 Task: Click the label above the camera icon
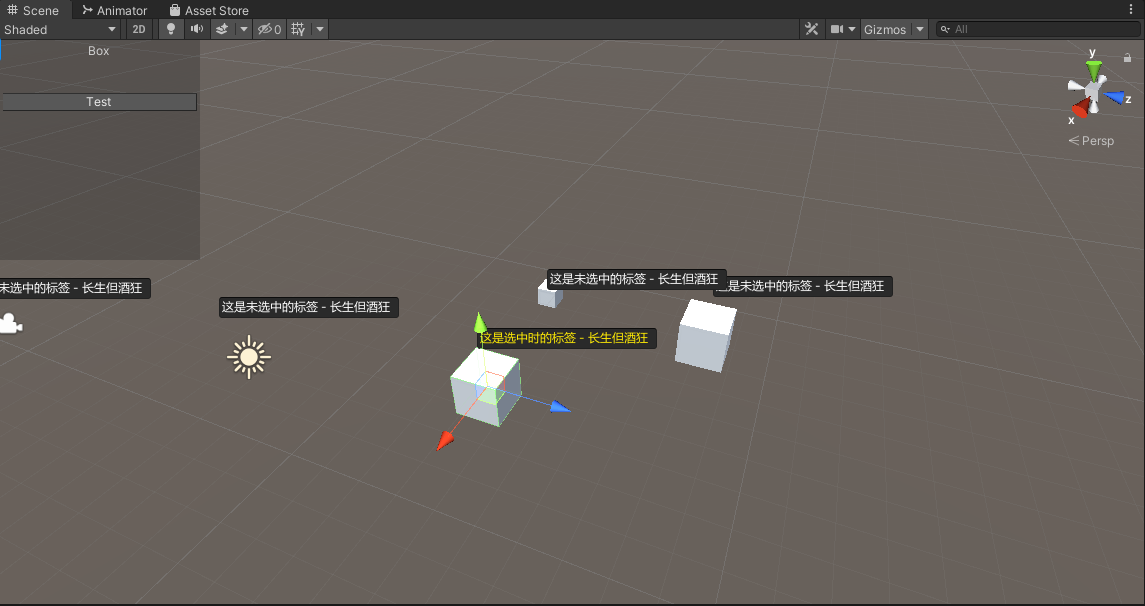click(x=74, y=288)
